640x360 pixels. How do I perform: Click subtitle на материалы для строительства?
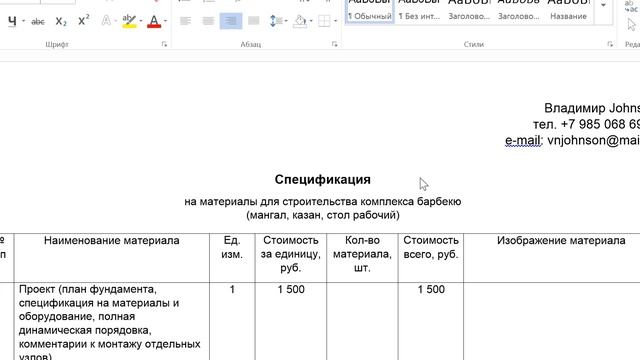322,202
